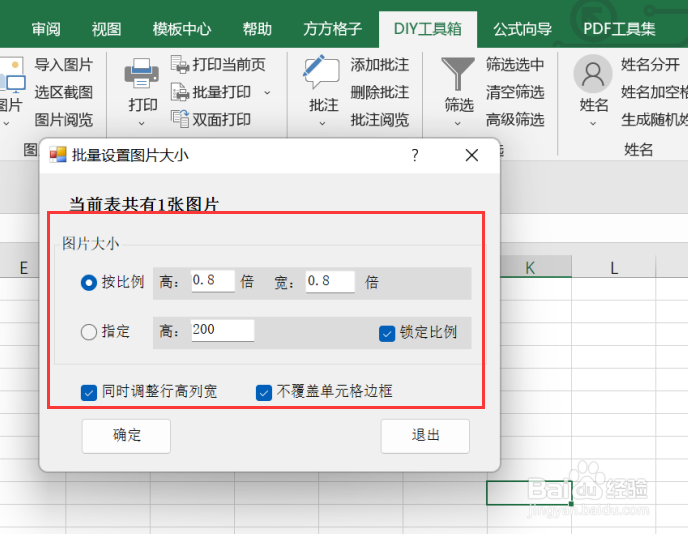The image size is (688, 534).
Task: Open the PDF工具集 tab
Action: pyautogui.click(x=619, y=29)
